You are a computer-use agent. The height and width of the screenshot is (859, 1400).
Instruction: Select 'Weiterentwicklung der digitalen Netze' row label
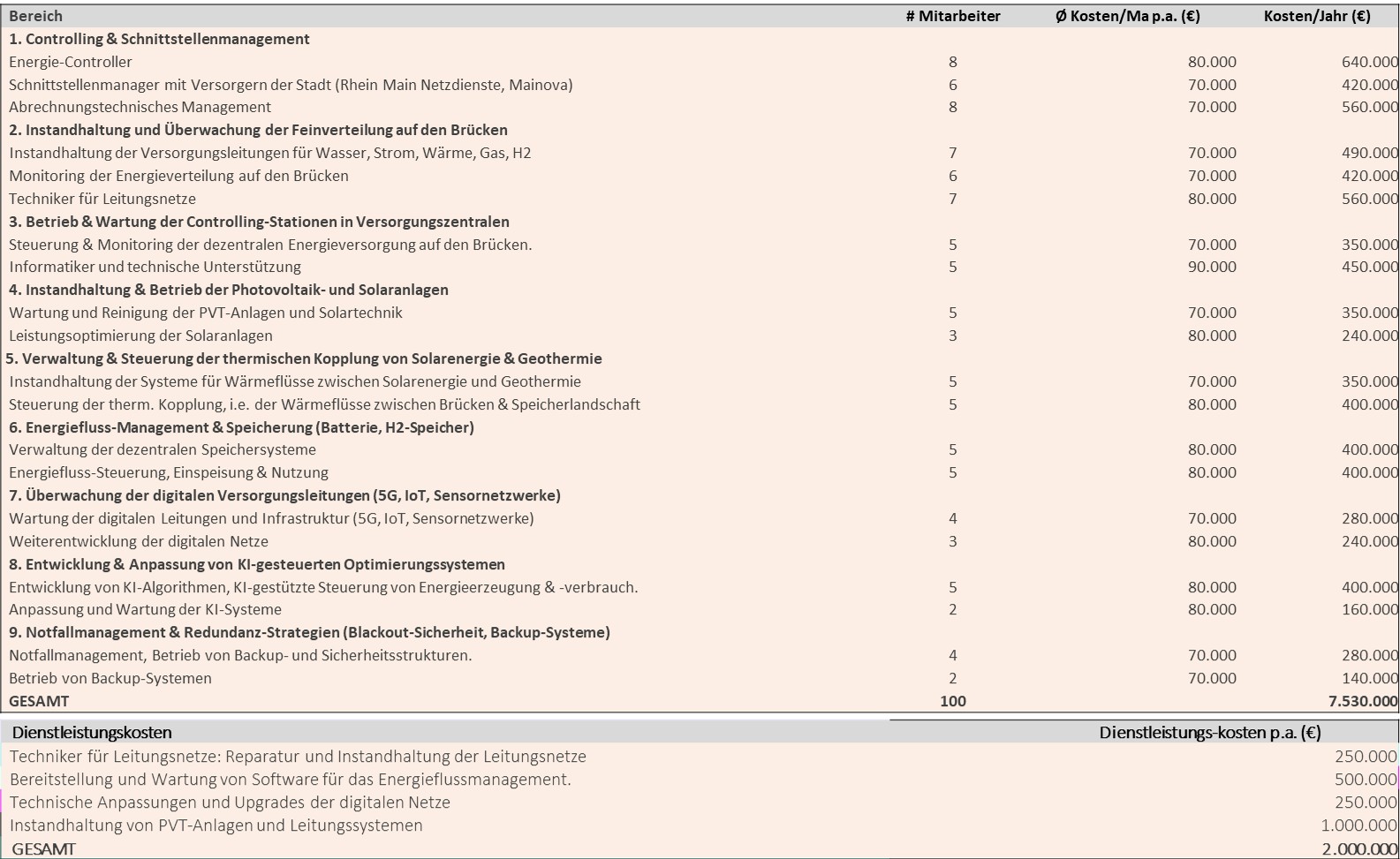pyautogui.click(x=139, y=541)
